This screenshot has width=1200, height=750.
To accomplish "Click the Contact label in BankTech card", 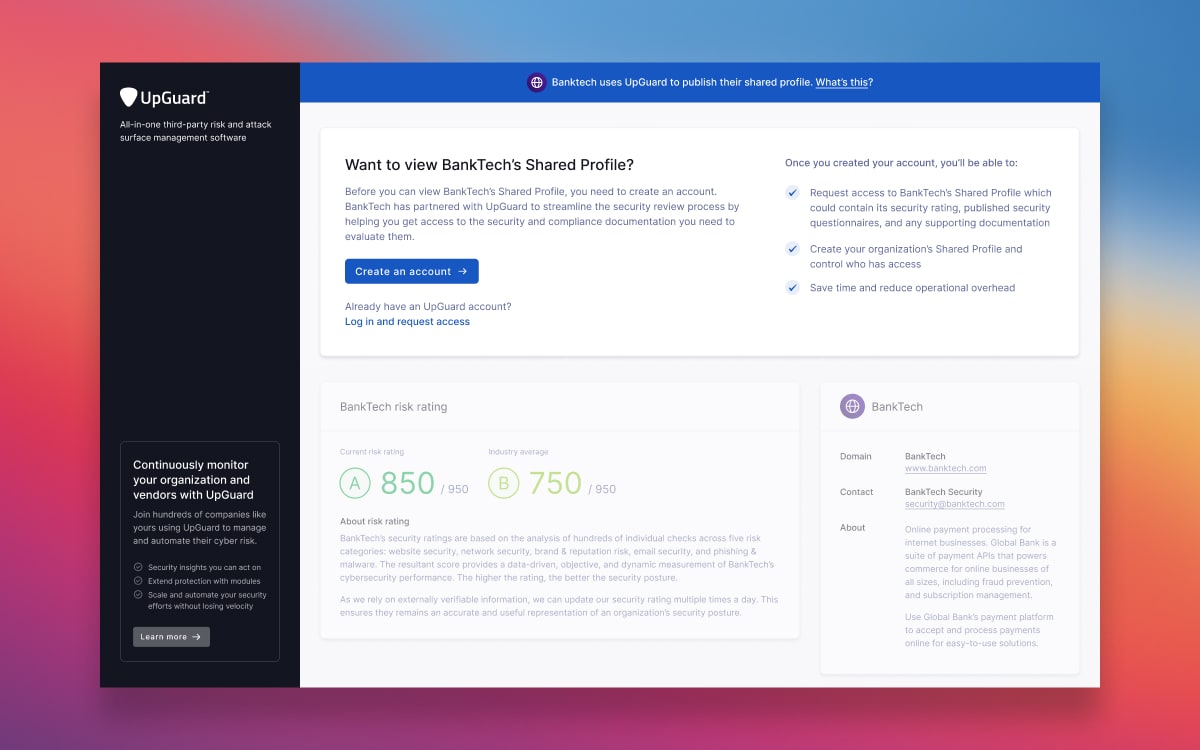I will pos(857,492).
